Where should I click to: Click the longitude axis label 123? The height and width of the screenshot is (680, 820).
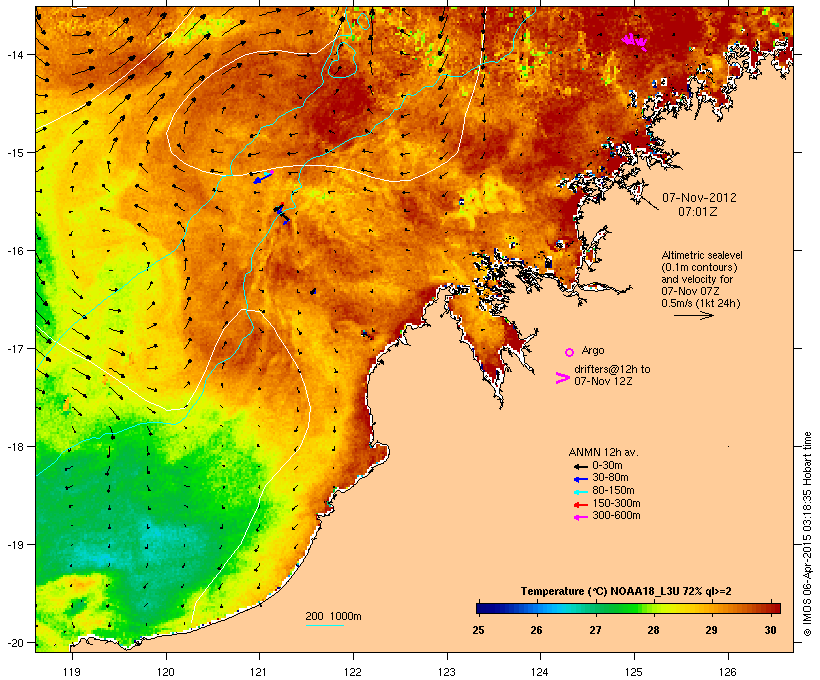pyautogui.click(x=447, y=672)
